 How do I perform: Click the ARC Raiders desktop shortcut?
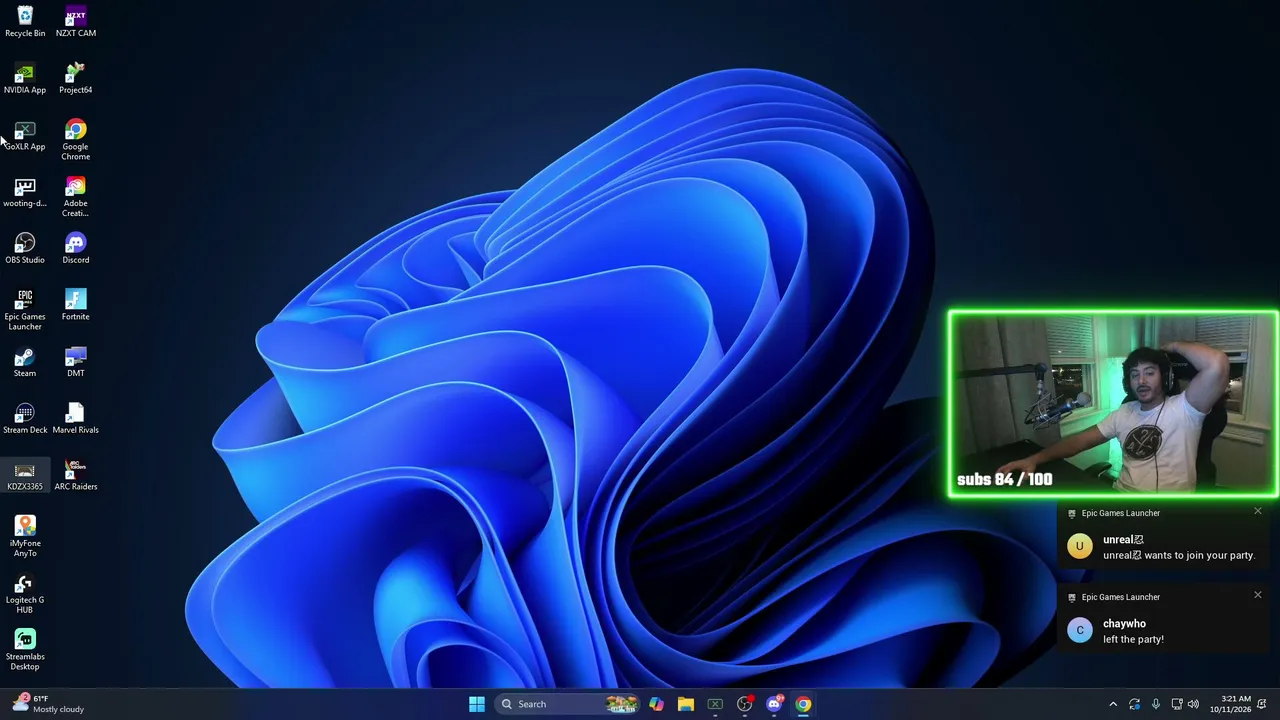[x=75, y=475]
